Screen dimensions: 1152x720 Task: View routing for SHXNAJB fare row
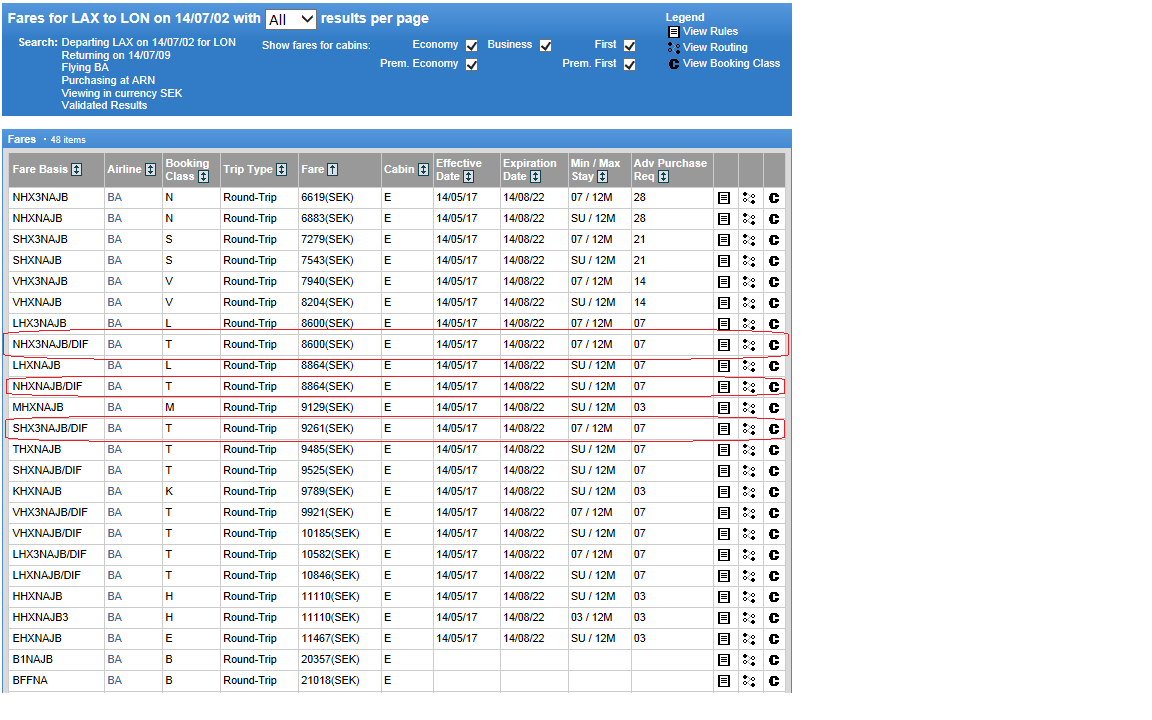tap(749, 261)
